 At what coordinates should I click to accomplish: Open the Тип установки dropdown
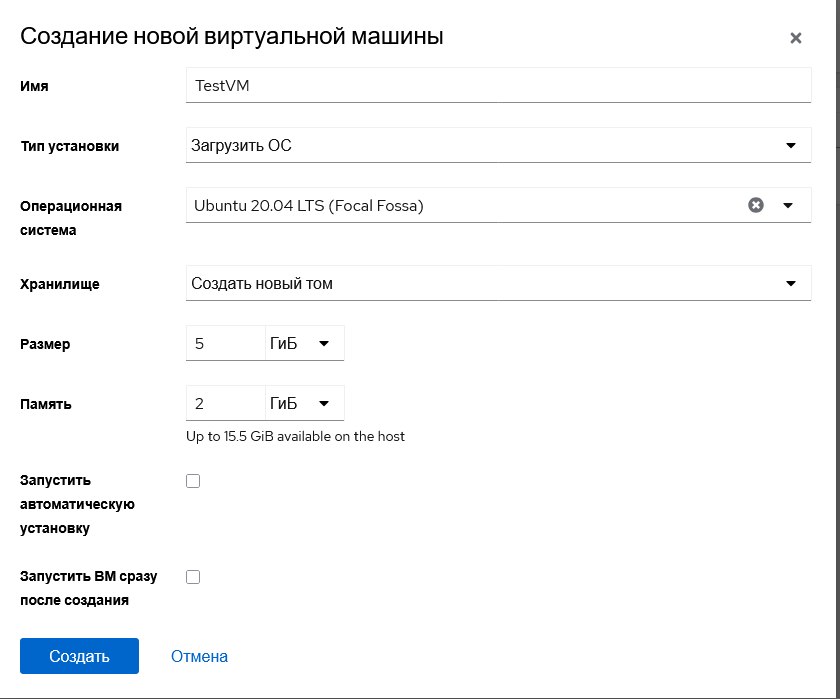click(x=498, y=145)
